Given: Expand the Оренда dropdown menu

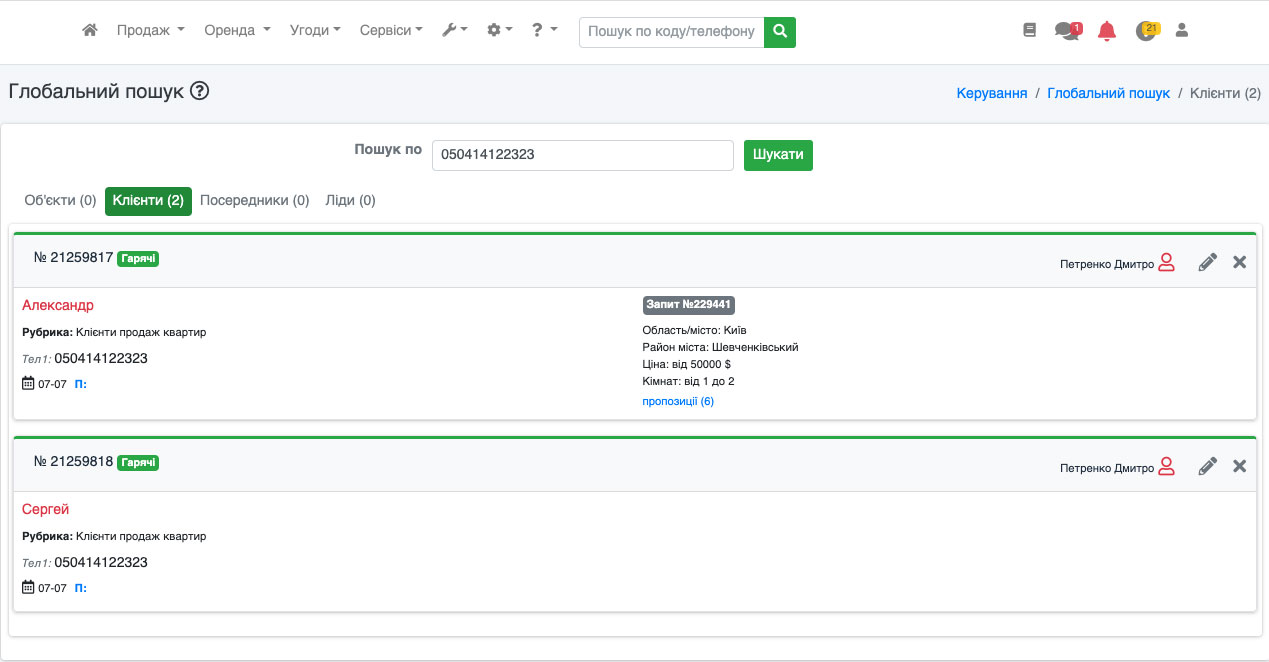Looking at the screenshot, I should click(x=237, y=31).
